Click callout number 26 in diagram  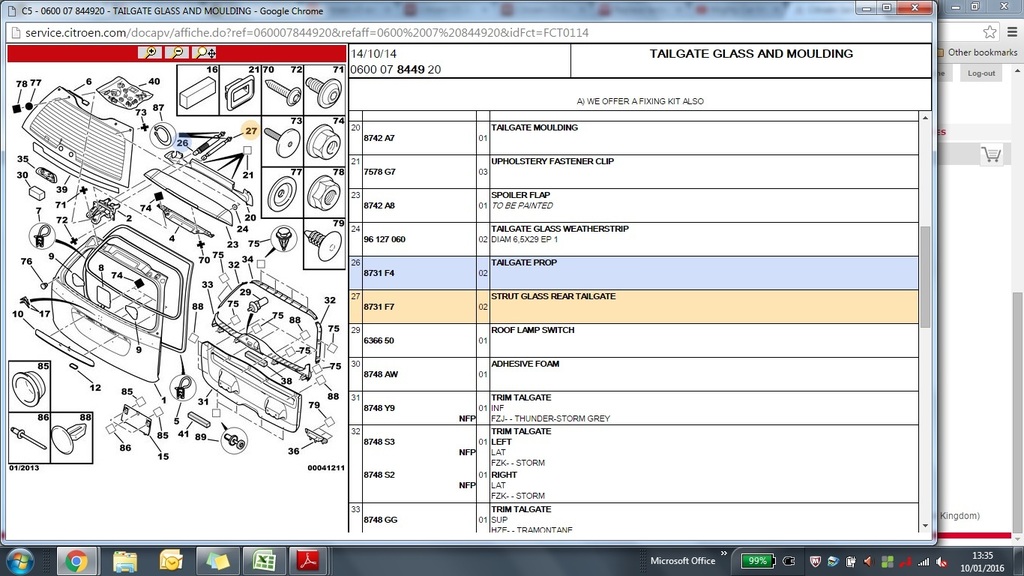click(x=182, y=142)
